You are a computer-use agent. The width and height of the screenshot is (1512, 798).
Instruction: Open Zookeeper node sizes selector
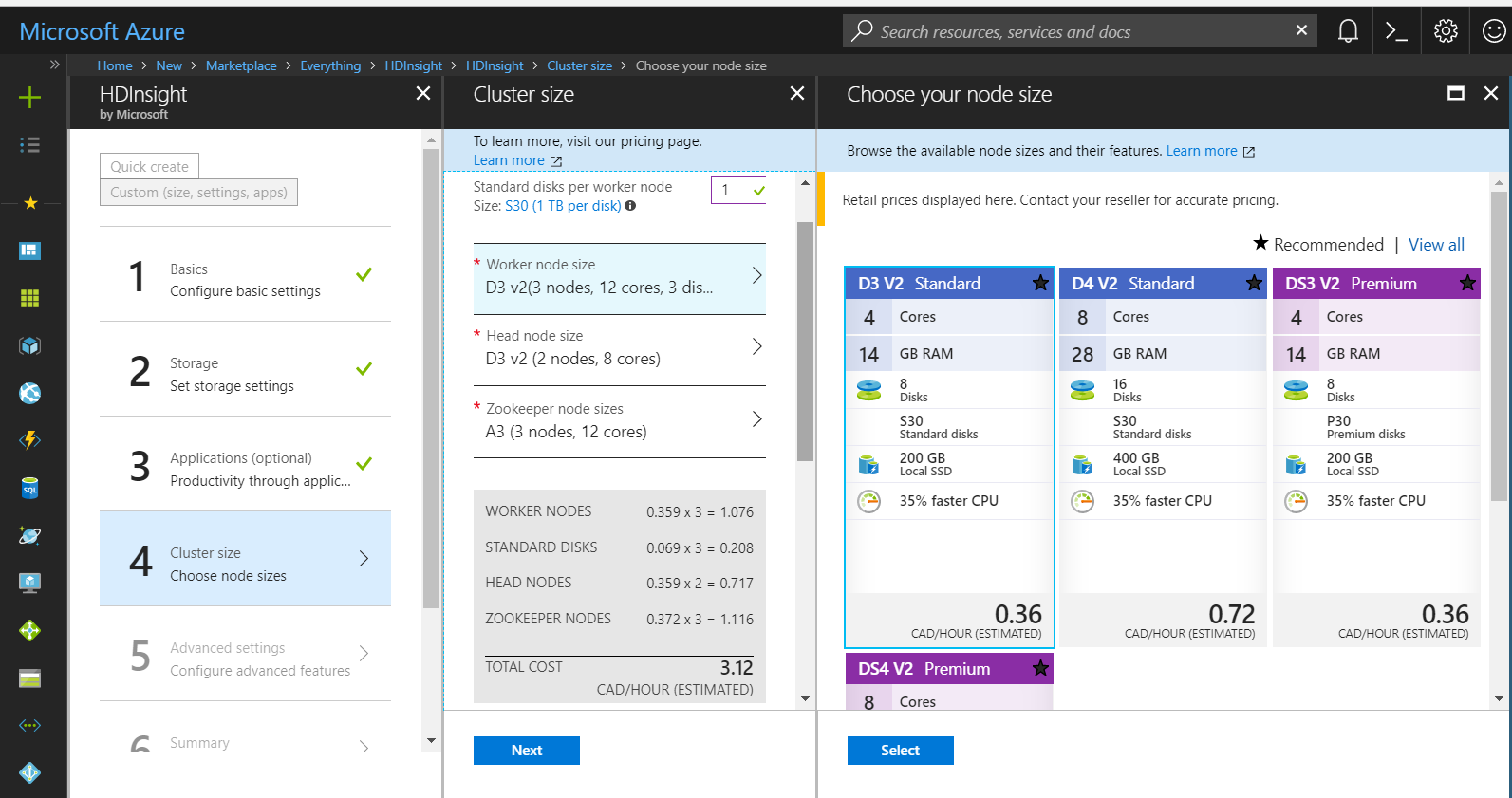pos(620,421)
